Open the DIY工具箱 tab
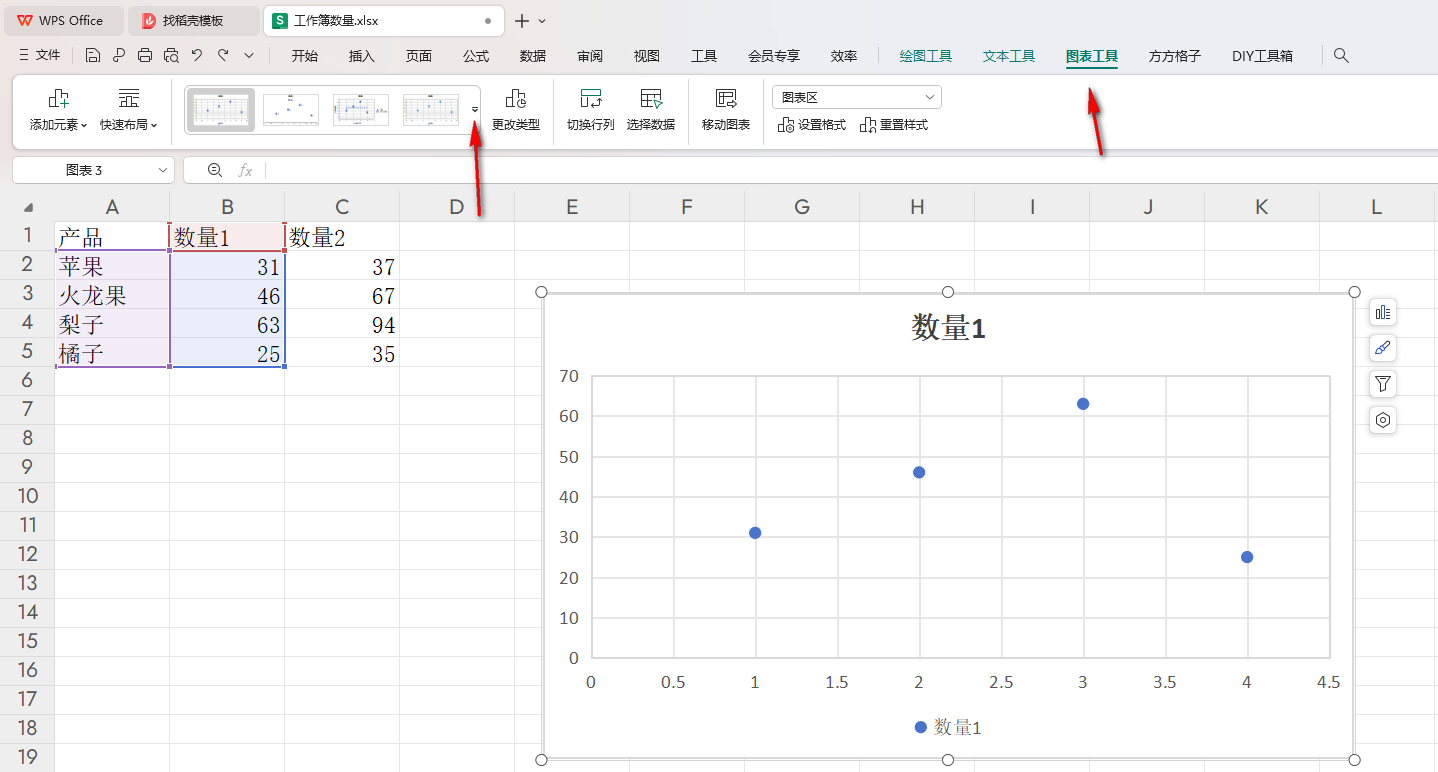 click(x=1262, y=56)
